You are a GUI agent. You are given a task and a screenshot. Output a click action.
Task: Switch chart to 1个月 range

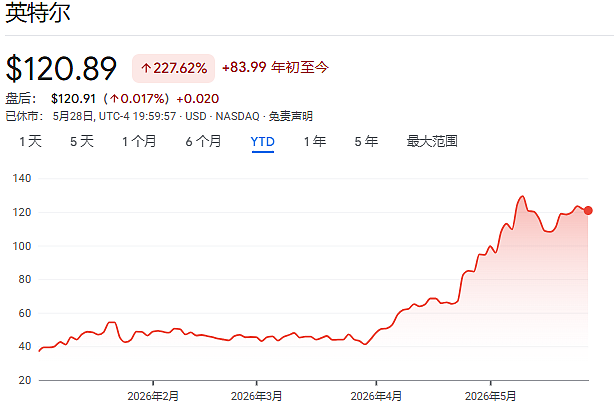click(x=139, y=141)
